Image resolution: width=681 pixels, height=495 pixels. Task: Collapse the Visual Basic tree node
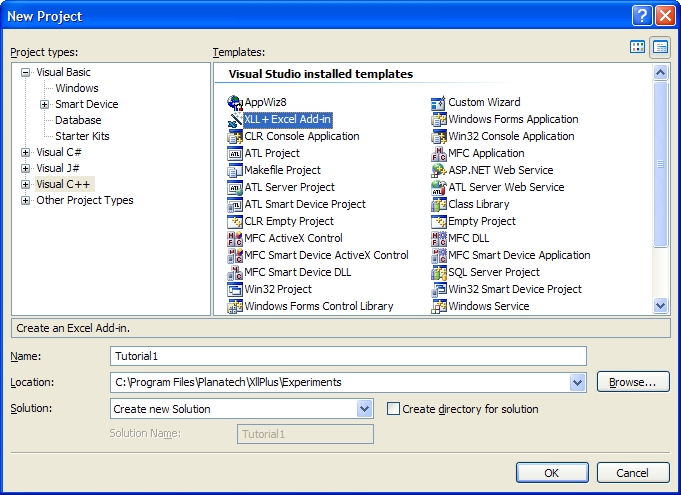(x=26, y=72)
